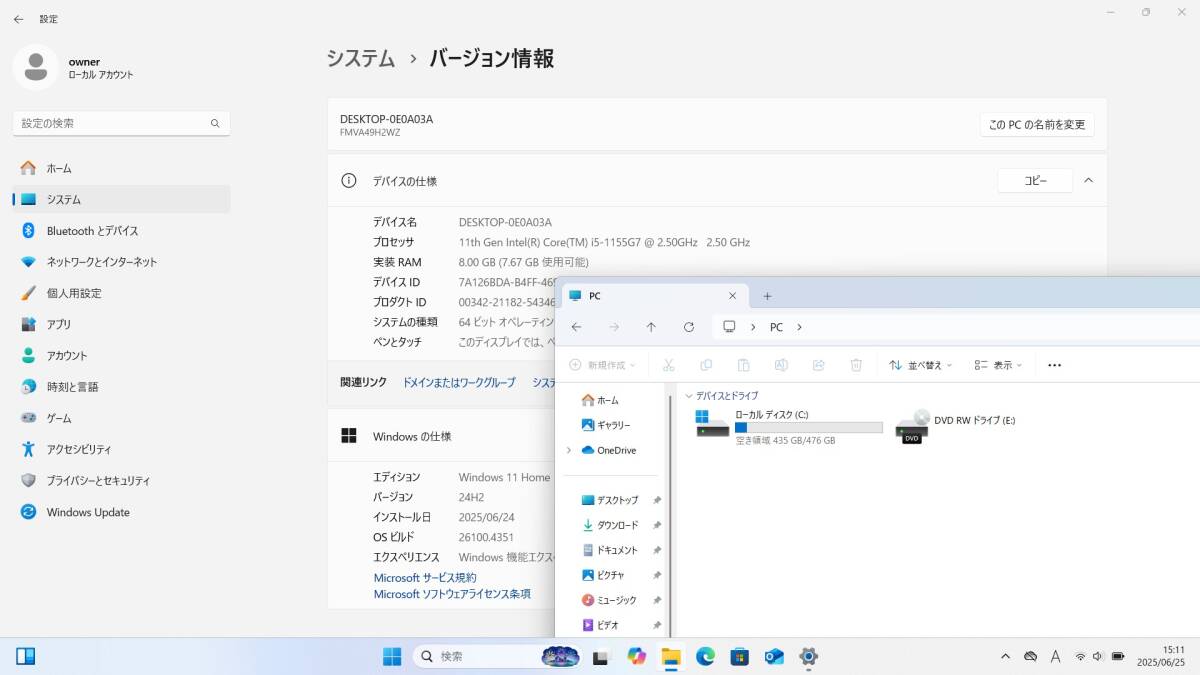Open the OneDrive icon in system tray

tap(1030, 656)
